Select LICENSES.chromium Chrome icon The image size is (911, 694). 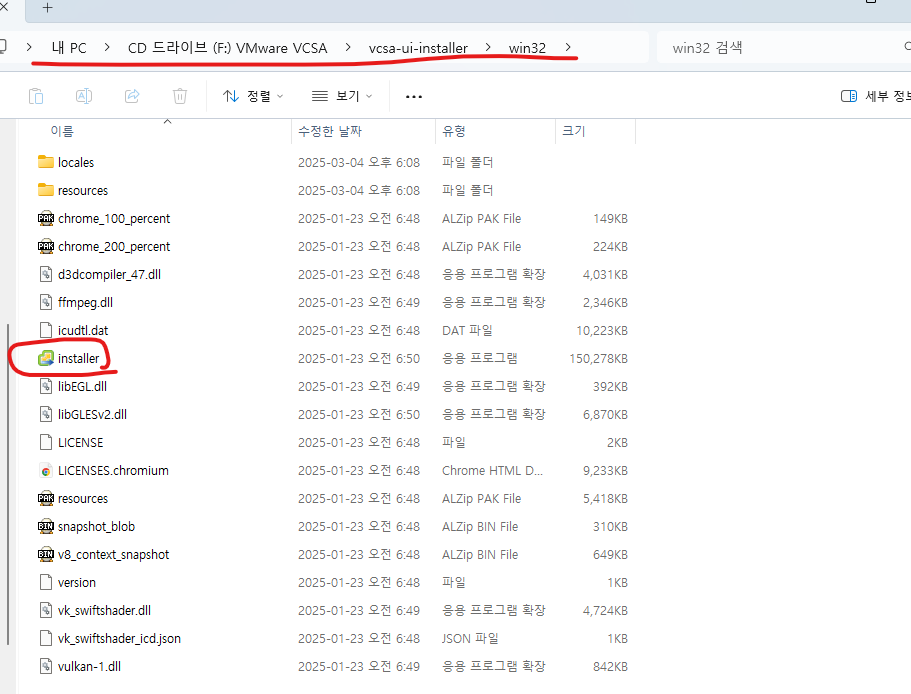point(46,470)
